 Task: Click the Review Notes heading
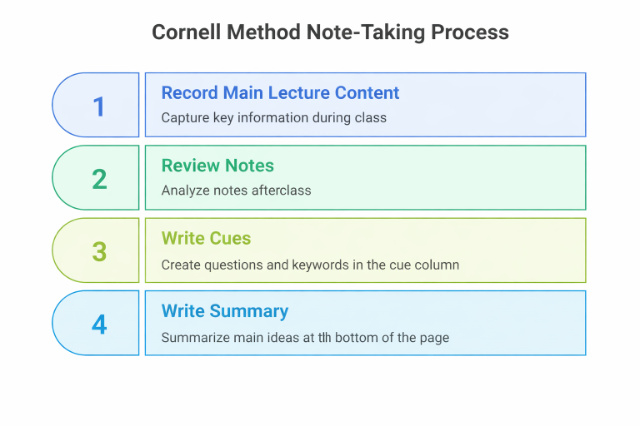[x=217, y=166]
